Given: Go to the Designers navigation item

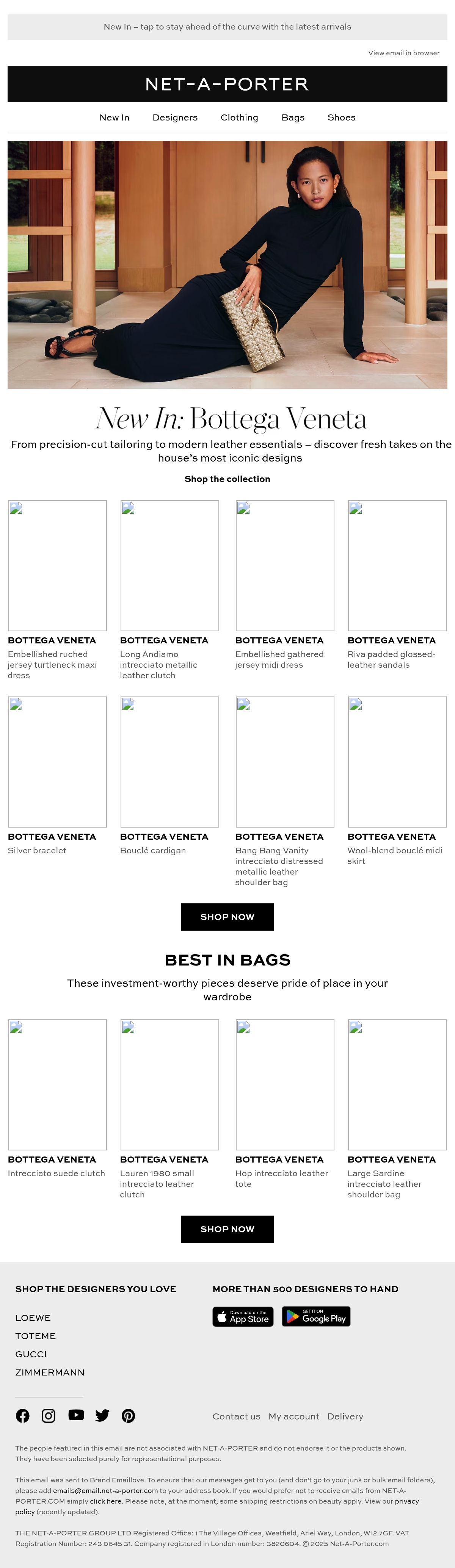Looking at the screenshot, I should coord(176,117).
